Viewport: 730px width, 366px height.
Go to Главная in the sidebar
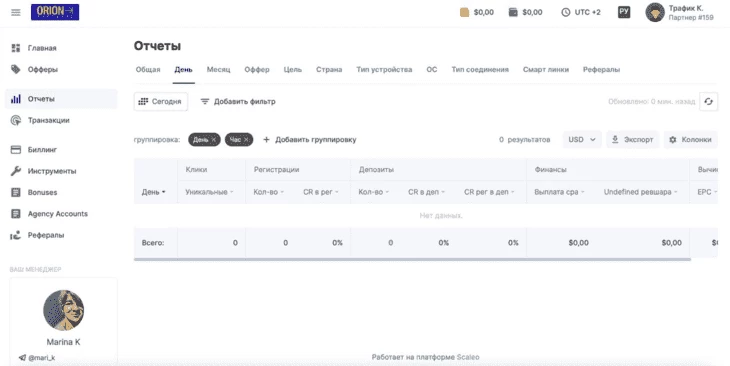(x=42, y=48)
